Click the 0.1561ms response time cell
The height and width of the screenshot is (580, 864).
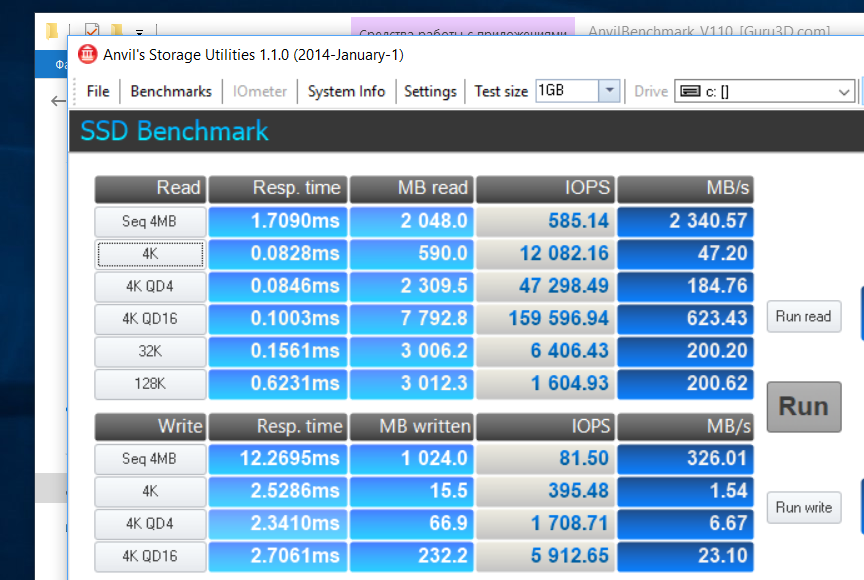click(x=278, y=351)
